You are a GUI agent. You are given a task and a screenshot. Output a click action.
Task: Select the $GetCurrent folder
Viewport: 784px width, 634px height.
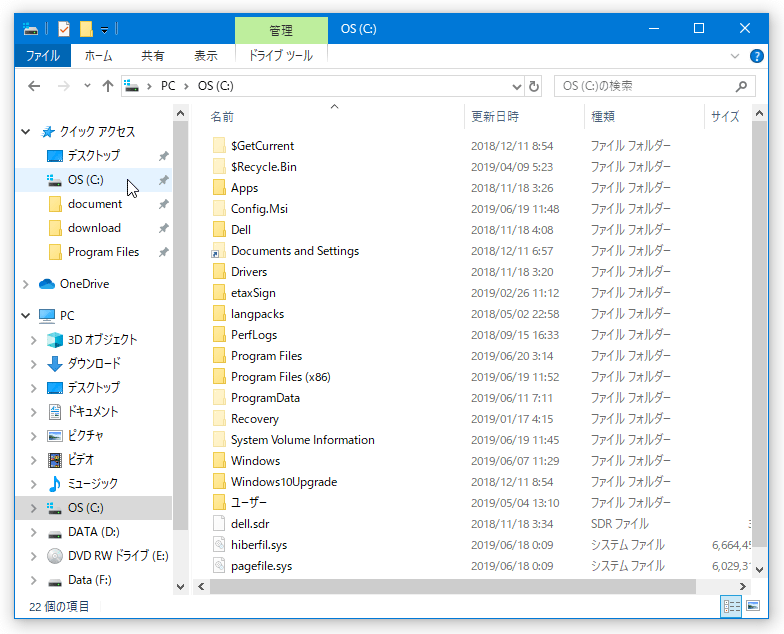(262, 146)
